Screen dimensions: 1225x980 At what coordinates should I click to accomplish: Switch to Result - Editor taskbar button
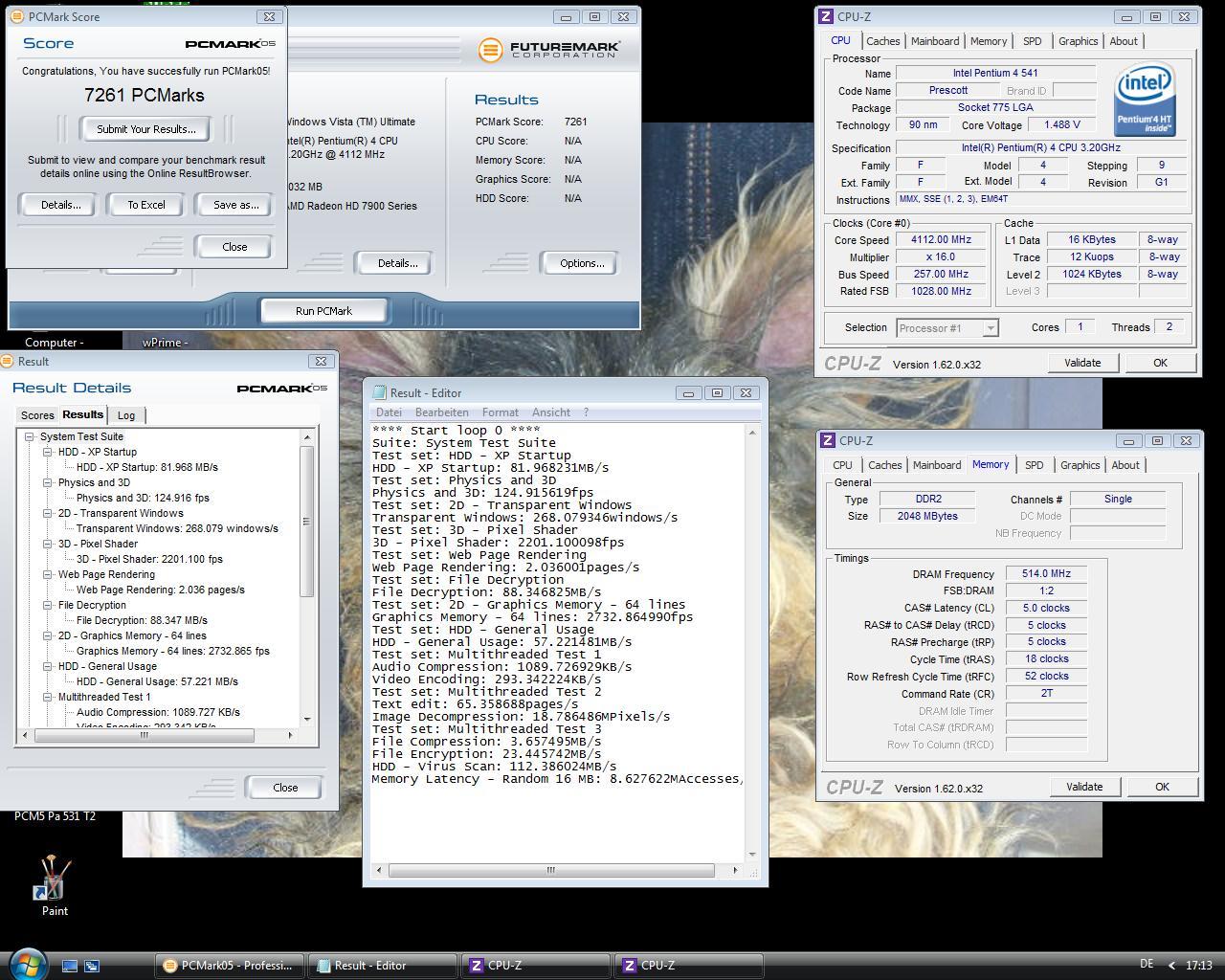383,966
